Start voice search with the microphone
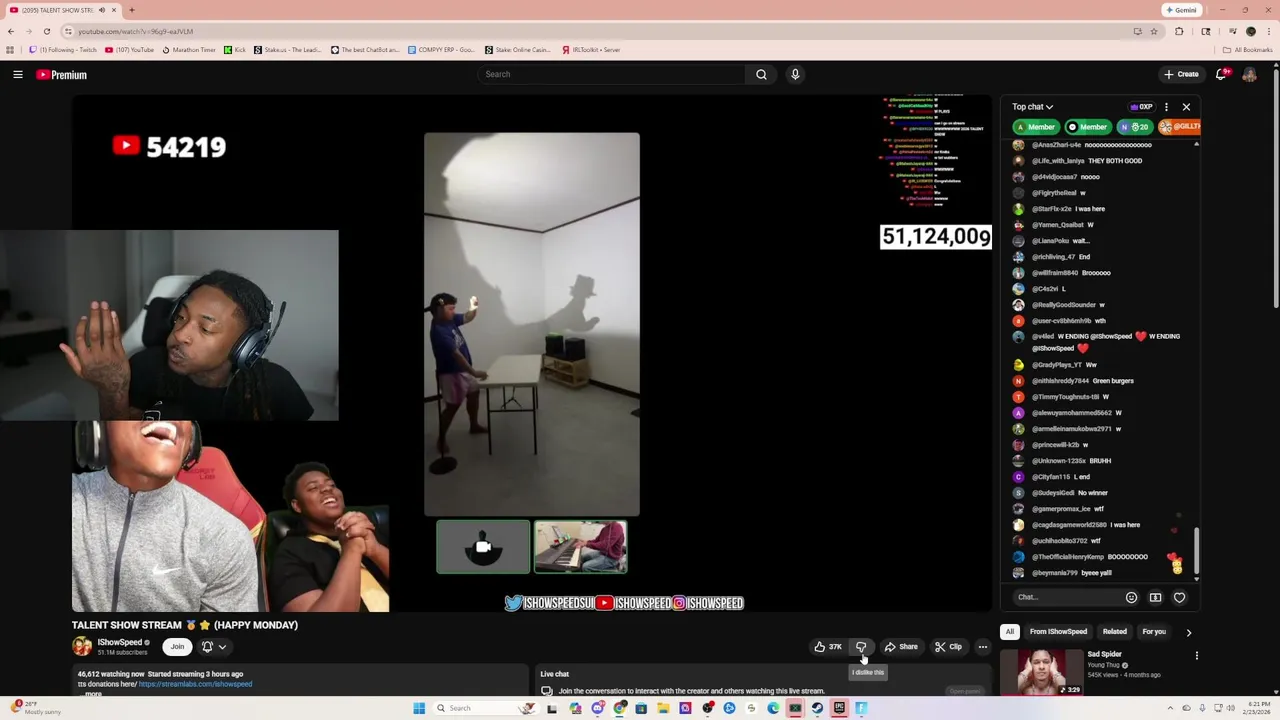The image size is (1280, 720). (x=795, y=74)
